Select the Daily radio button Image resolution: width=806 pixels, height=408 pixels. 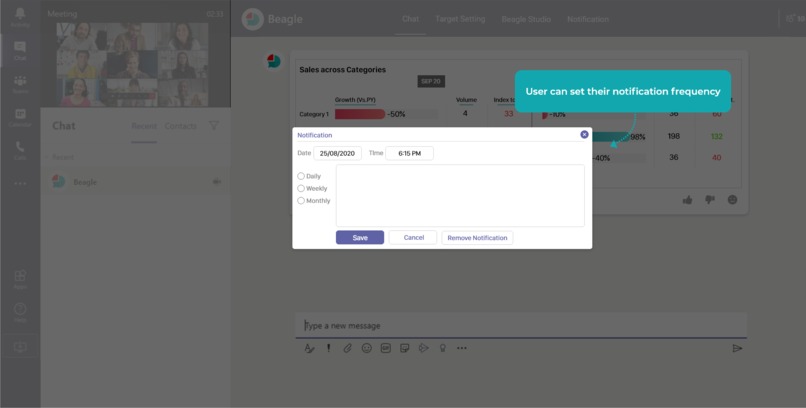(x=301, y=176)
